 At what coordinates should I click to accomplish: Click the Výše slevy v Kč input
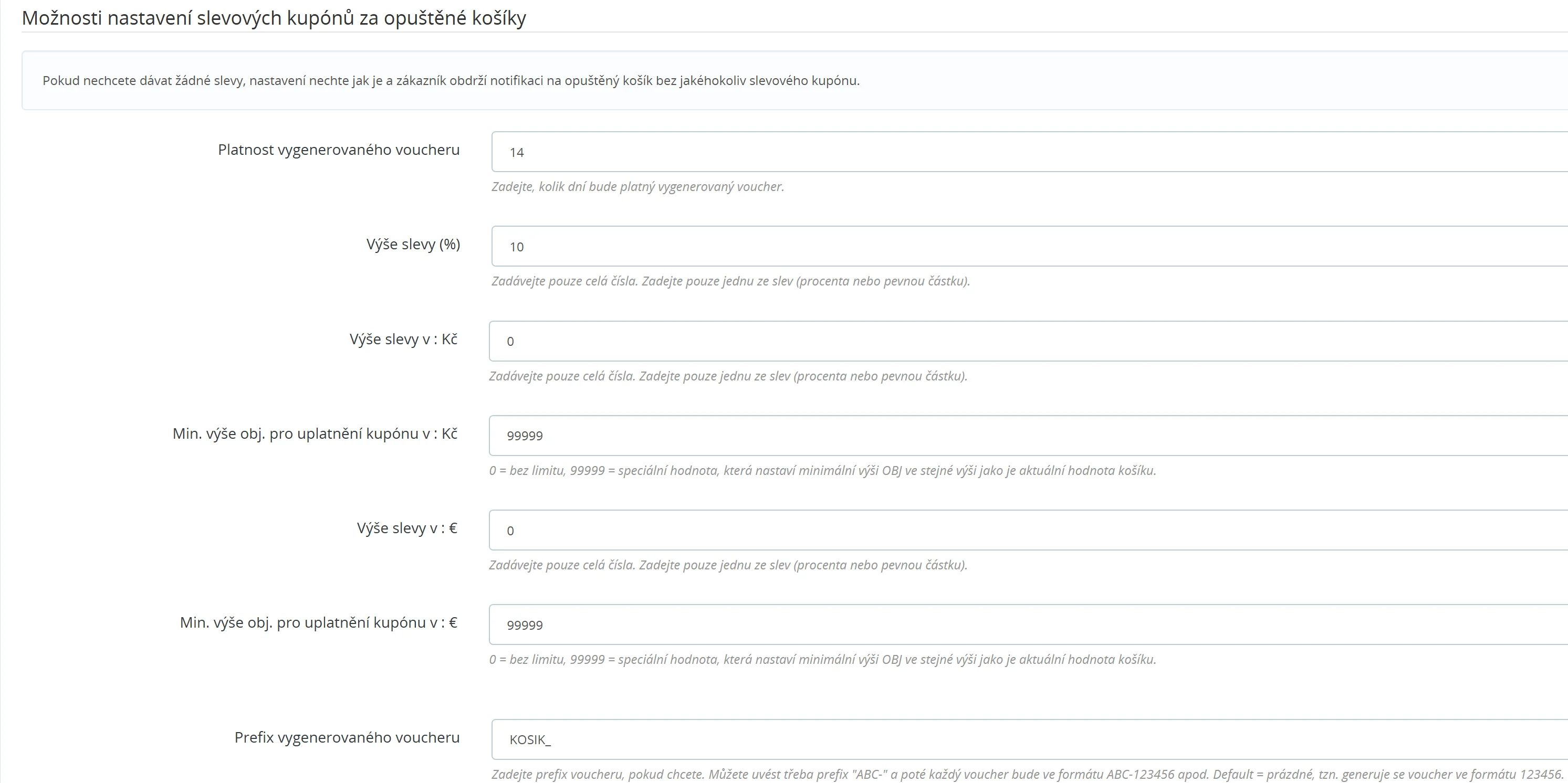point(1028,341)
